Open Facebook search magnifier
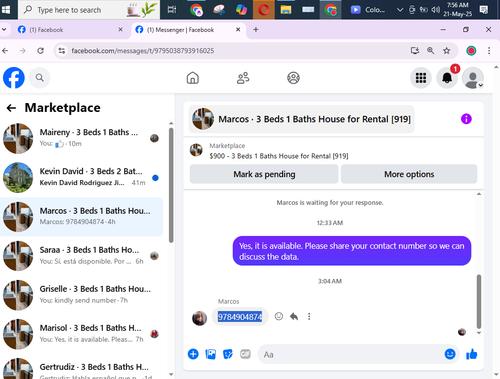 click(40, 78)
